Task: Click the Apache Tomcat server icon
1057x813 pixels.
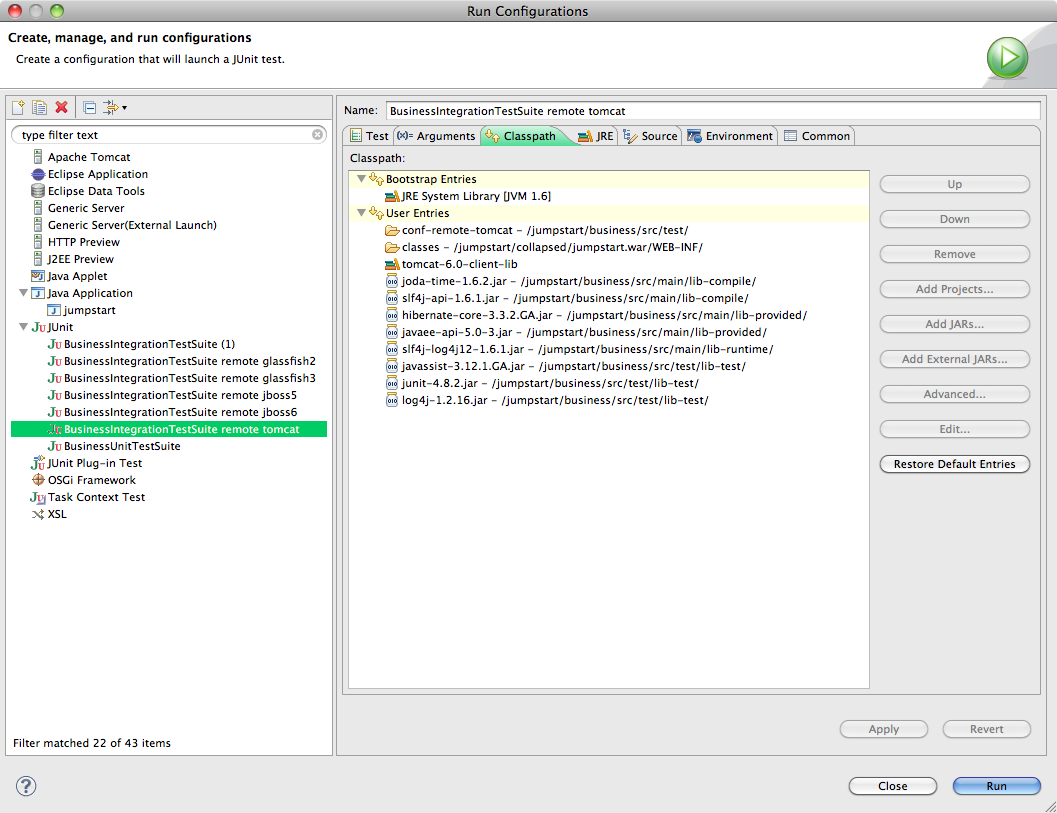Action: 38,157
